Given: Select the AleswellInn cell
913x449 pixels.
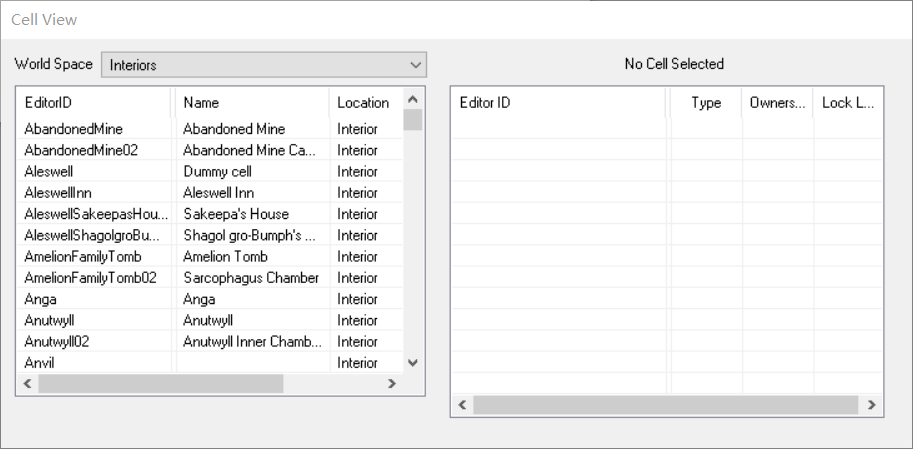Looking at the screenshot, I should pos(58,193).
